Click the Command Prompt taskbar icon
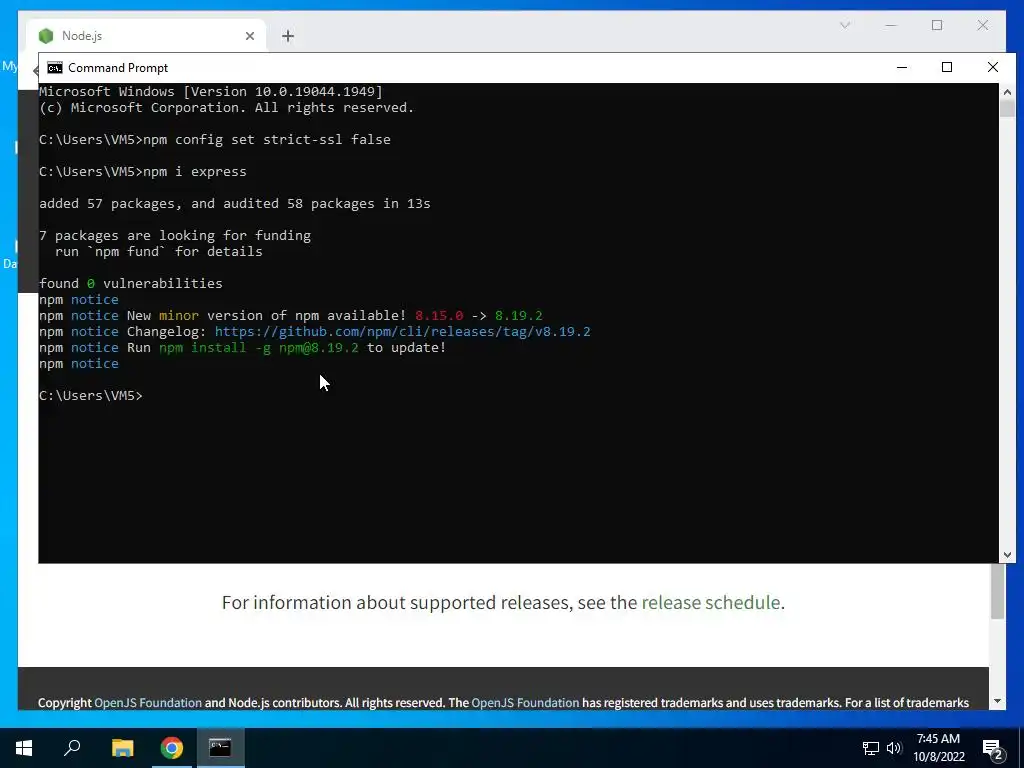Screen dimensions: 1024x768 point(220,748)
